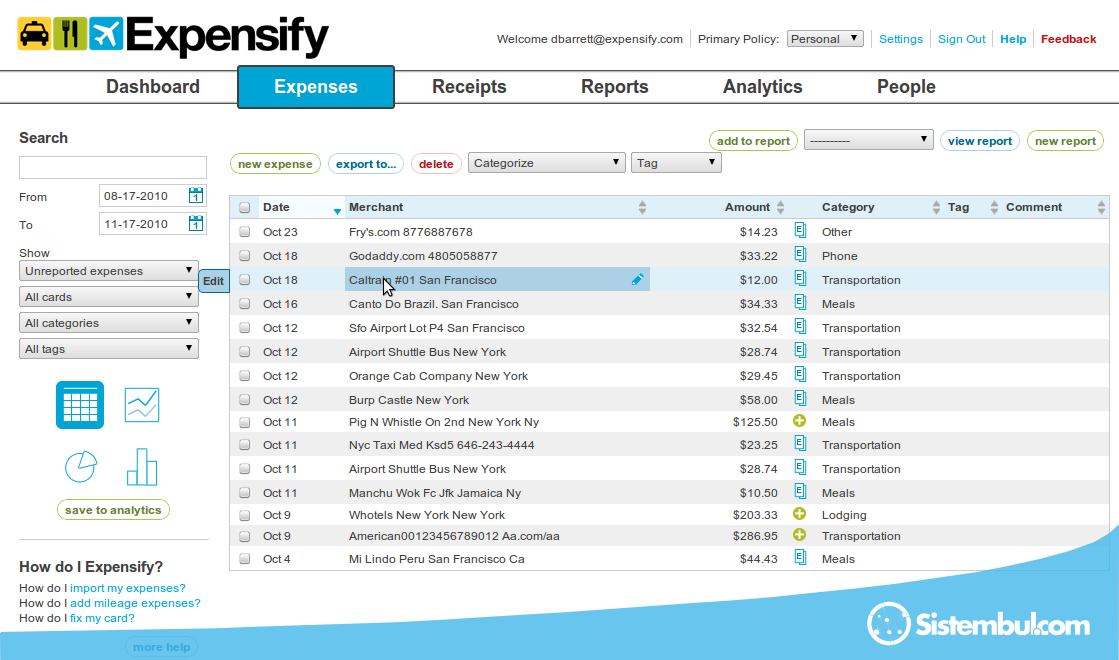Sort by Comment column arrows
This screenshot has height=660, width=1119.
[x=1101, y=207]
